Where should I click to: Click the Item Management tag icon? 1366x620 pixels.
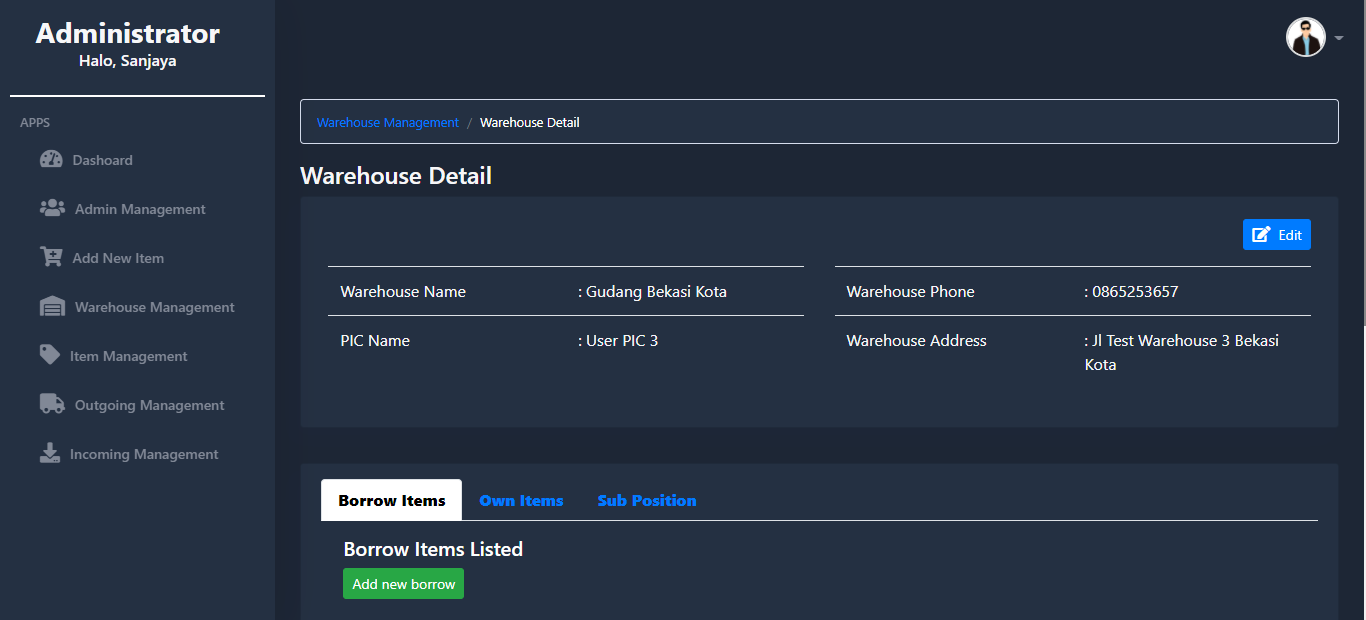(x=50, y=355)
